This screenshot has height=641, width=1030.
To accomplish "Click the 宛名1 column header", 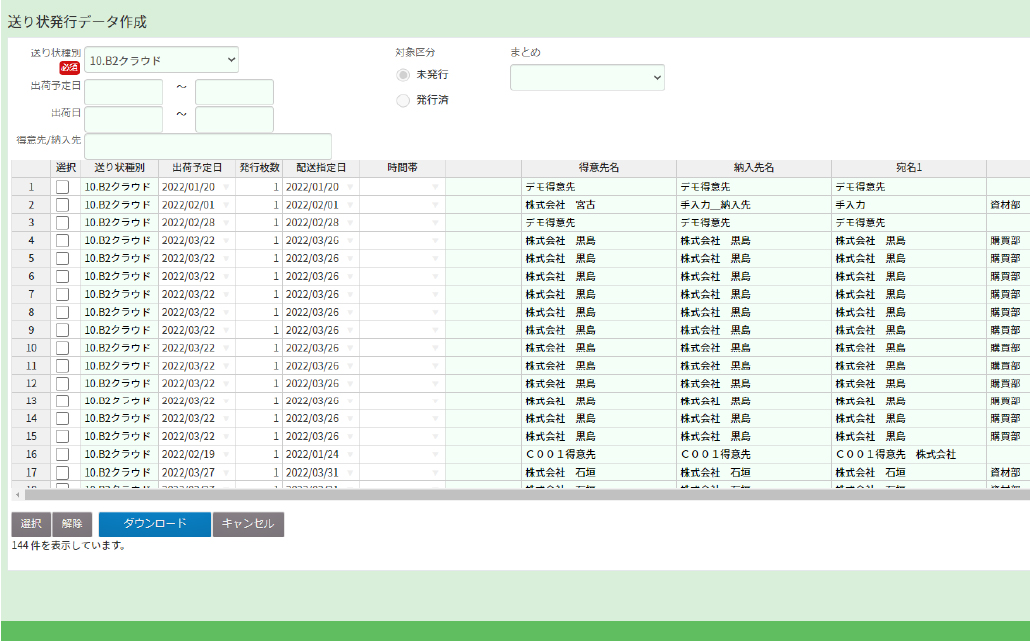I will [x=909, y=168].
